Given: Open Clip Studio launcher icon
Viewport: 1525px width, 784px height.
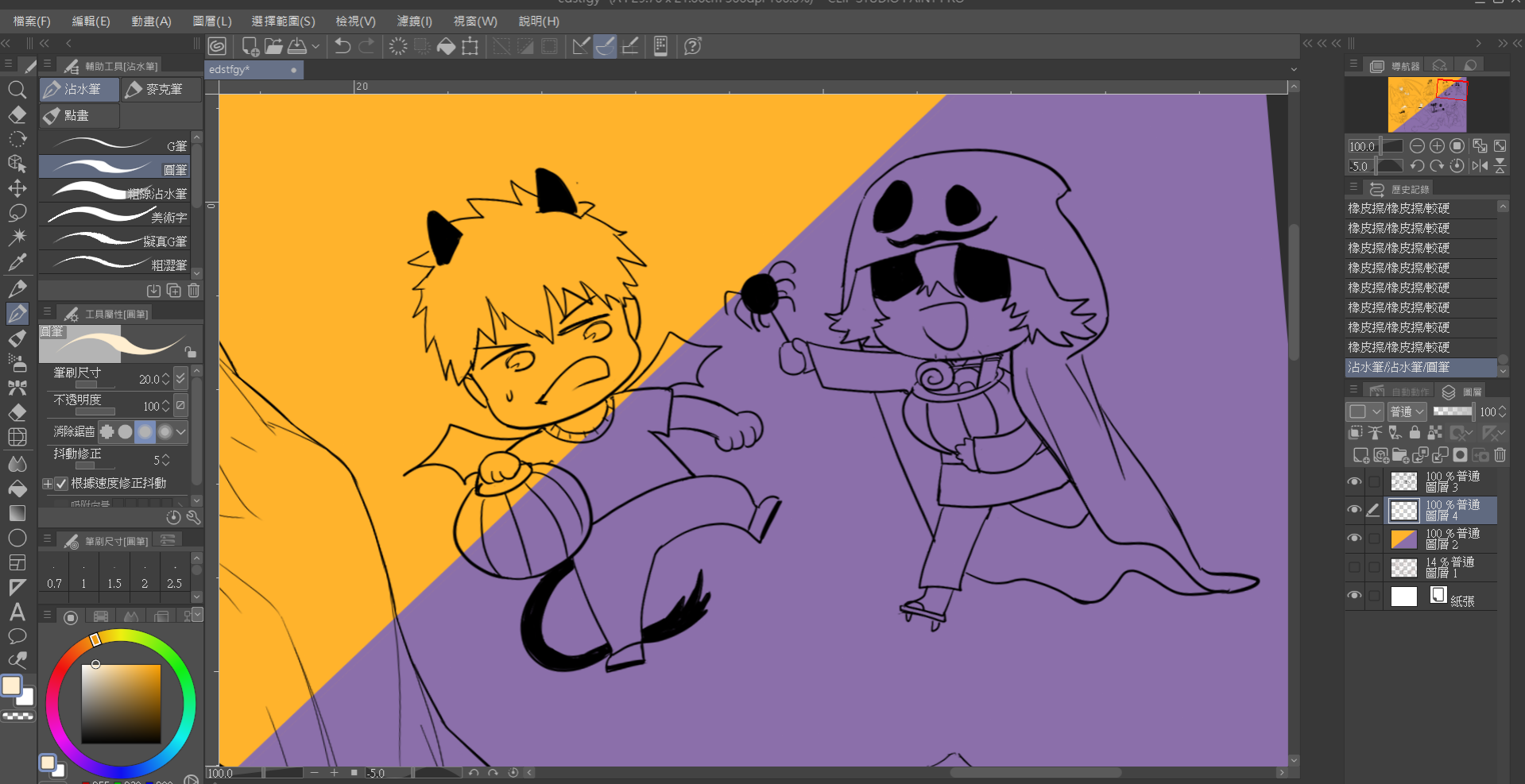Looking at the screenshot, I should point(217,46).
